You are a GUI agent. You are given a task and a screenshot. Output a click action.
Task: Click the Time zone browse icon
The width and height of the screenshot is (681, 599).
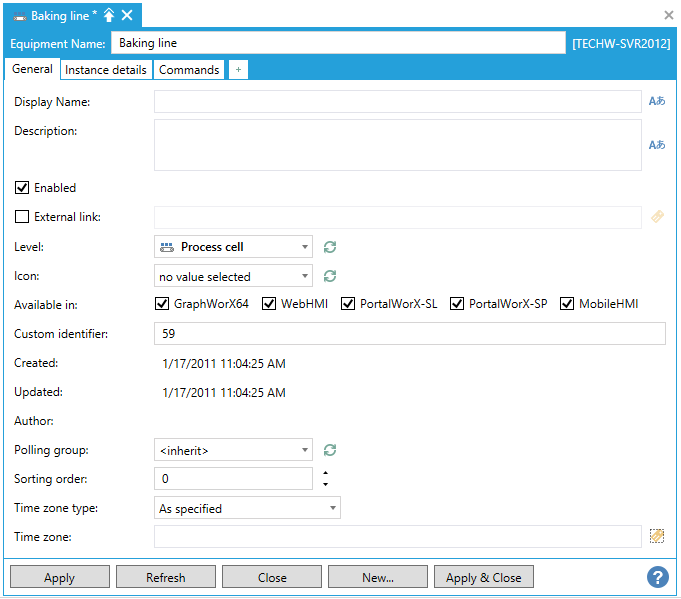click(656, 537)
